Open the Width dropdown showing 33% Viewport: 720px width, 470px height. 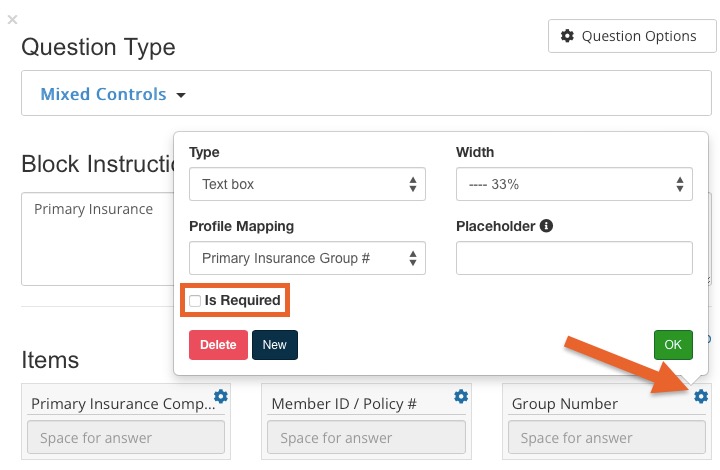tap(574, 184)
